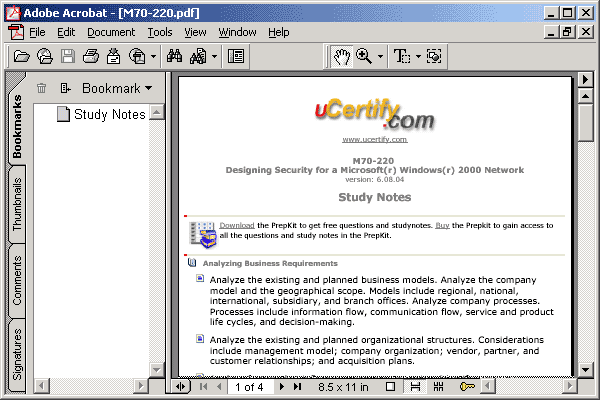Select the Zoom In tool
Image resolution: width=600 pixels, height=400 pixels.
pyautogui.click(x=364, y=57)
